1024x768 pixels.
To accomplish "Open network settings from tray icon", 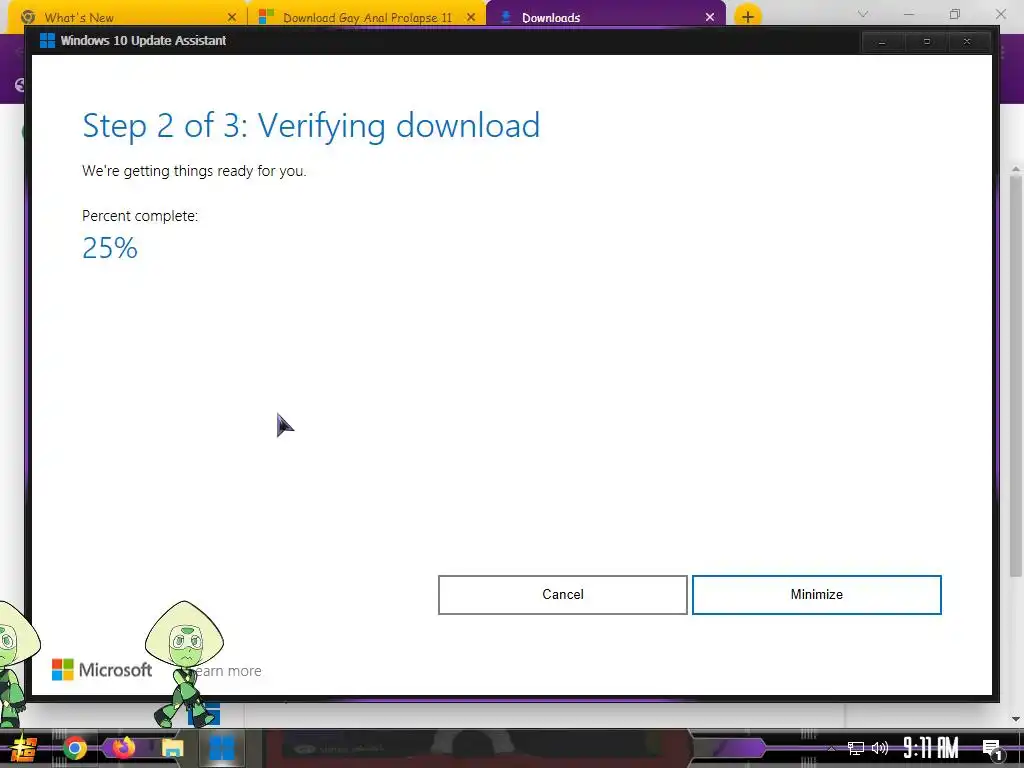I will 856,748.
